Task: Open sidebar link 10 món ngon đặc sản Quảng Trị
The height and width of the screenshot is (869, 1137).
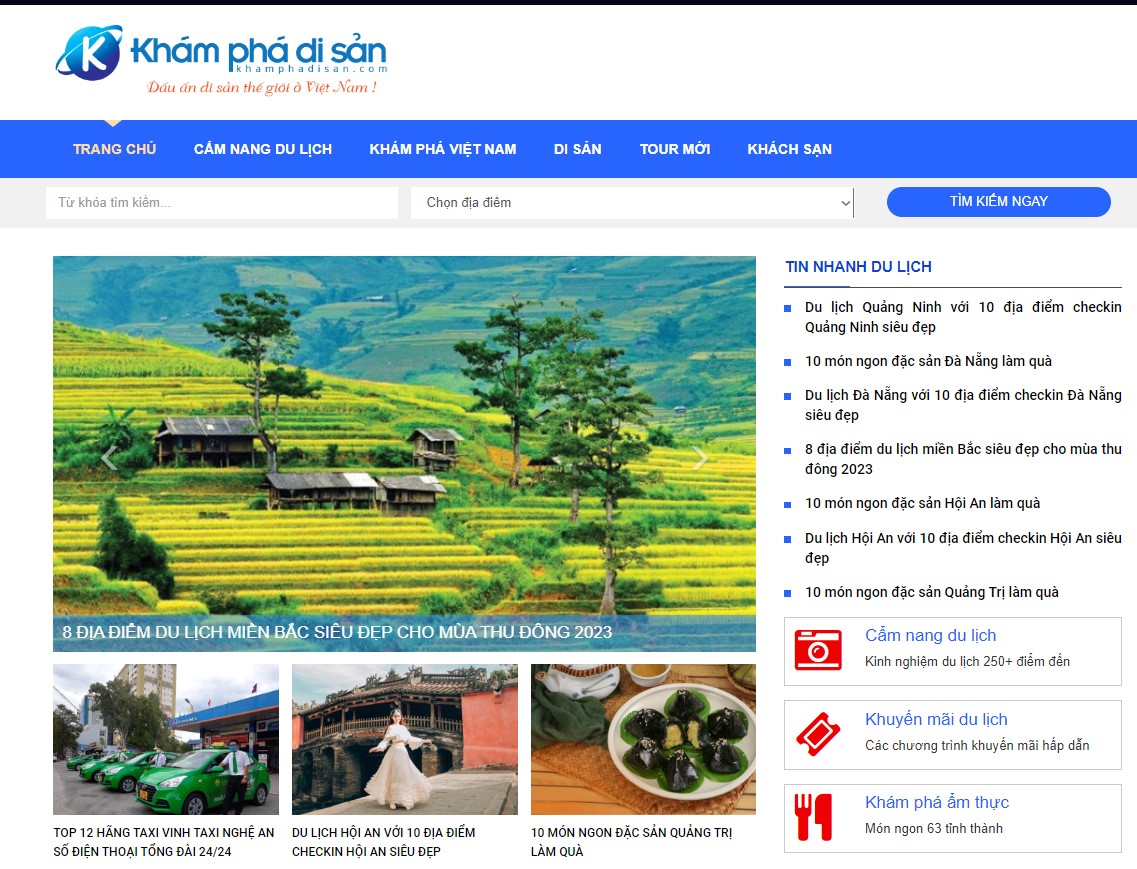Action: (932, 593)
